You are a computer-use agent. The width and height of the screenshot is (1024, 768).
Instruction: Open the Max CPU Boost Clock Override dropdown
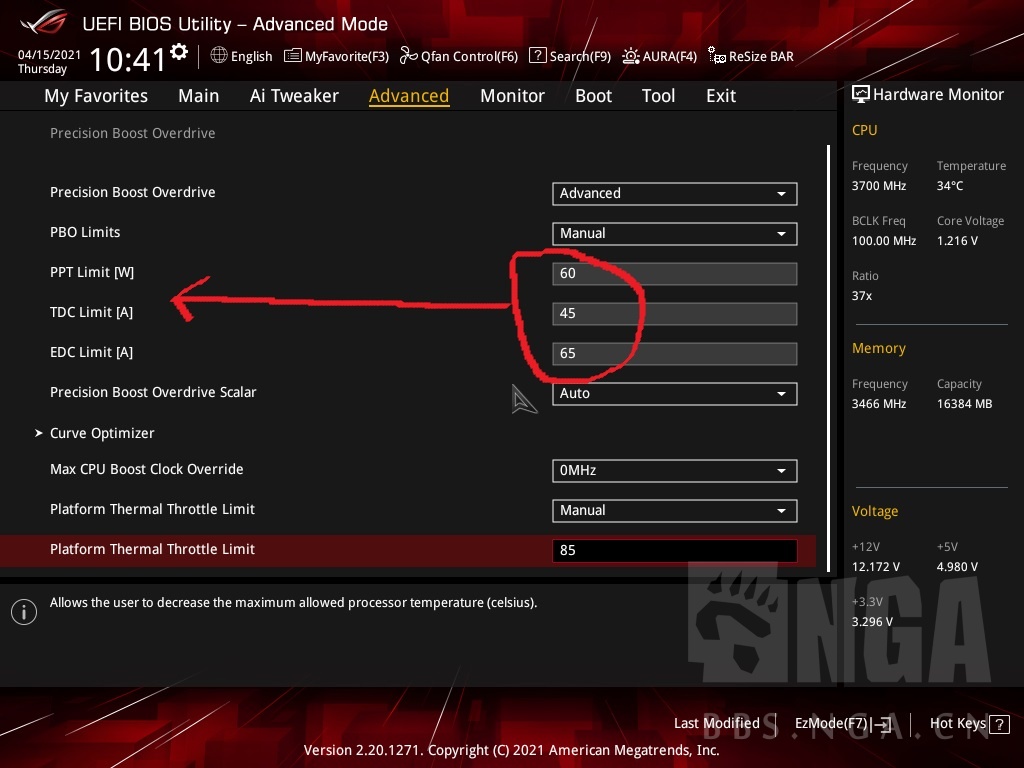tap(674, 470)
